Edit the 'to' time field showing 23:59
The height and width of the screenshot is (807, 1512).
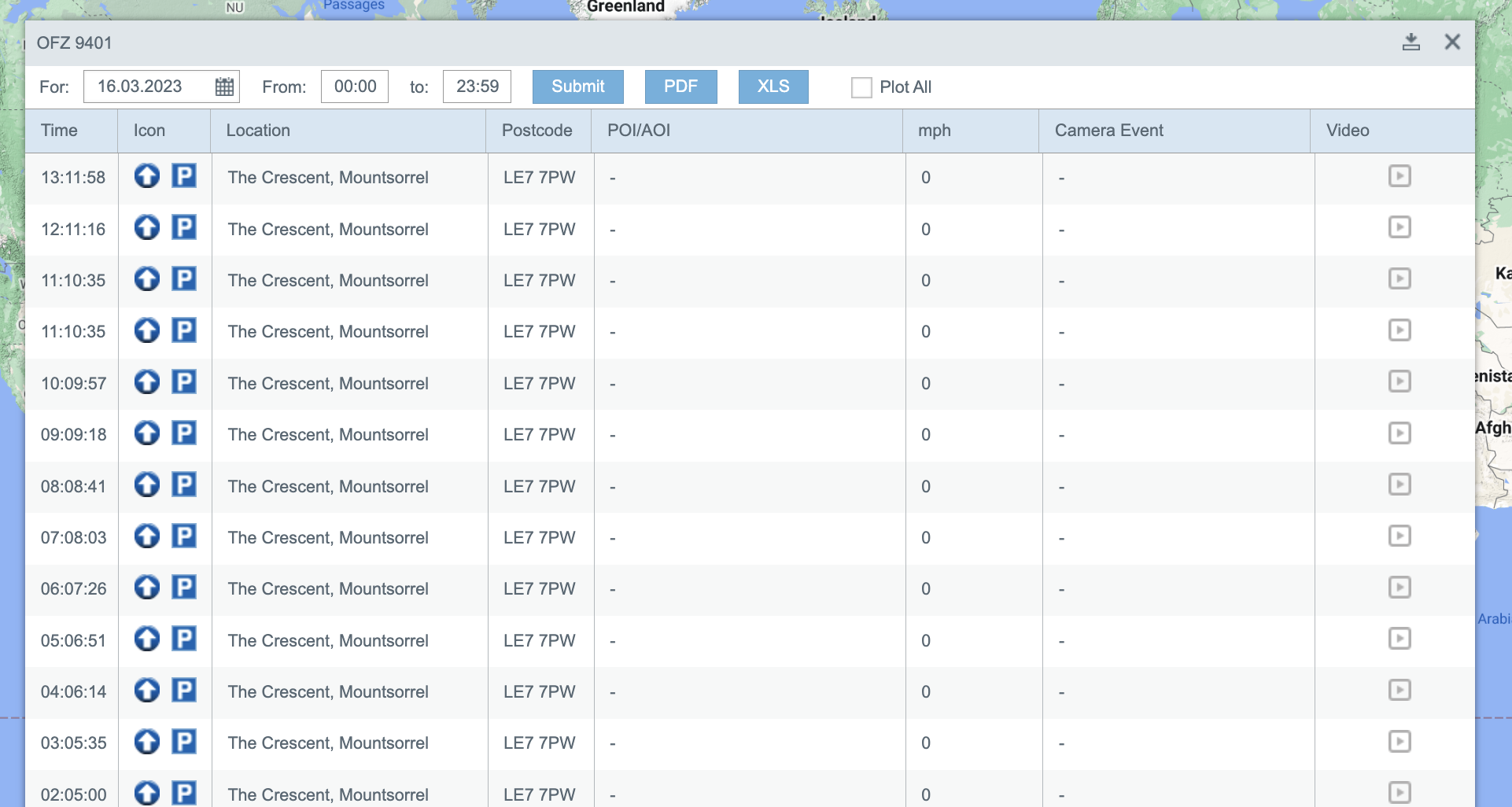coord(477,87)
